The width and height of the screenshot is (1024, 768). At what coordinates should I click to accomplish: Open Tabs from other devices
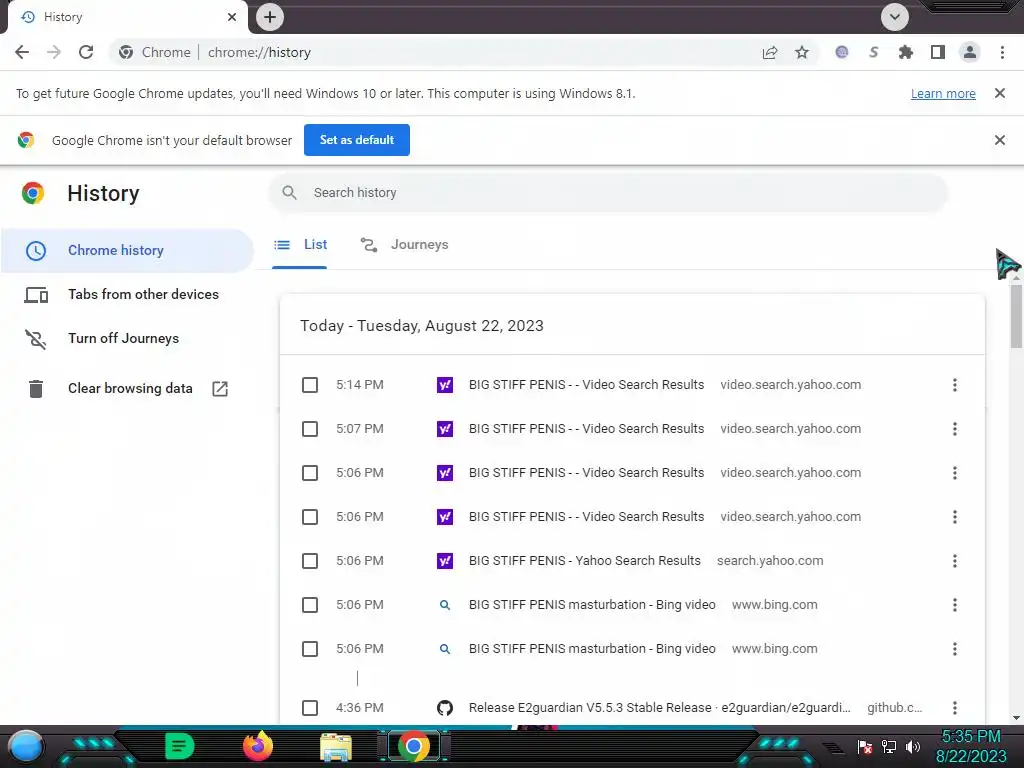tap(127, 295)
